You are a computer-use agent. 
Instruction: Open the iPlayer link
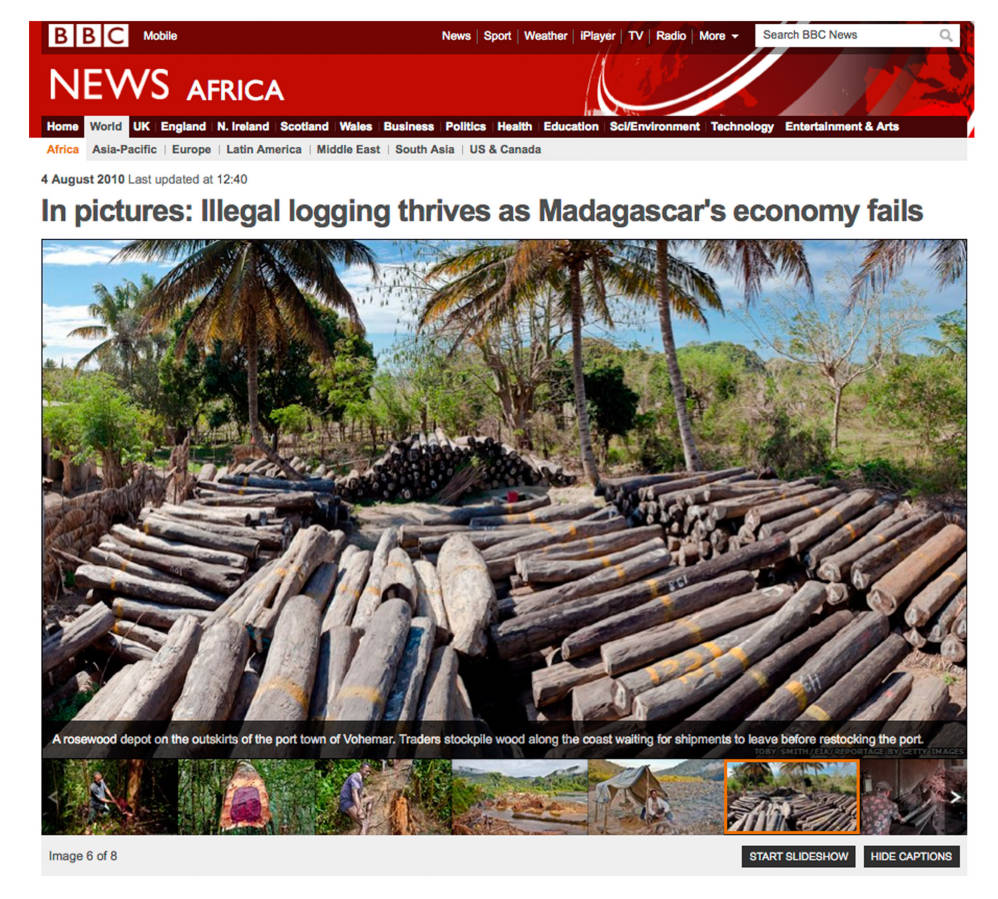click(x=597, y=36)
